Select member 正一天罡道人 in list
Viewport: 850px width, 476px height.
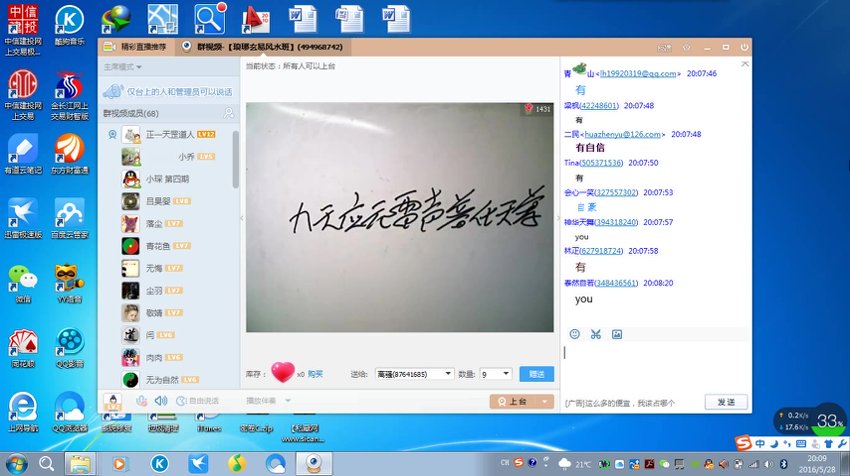169,134
